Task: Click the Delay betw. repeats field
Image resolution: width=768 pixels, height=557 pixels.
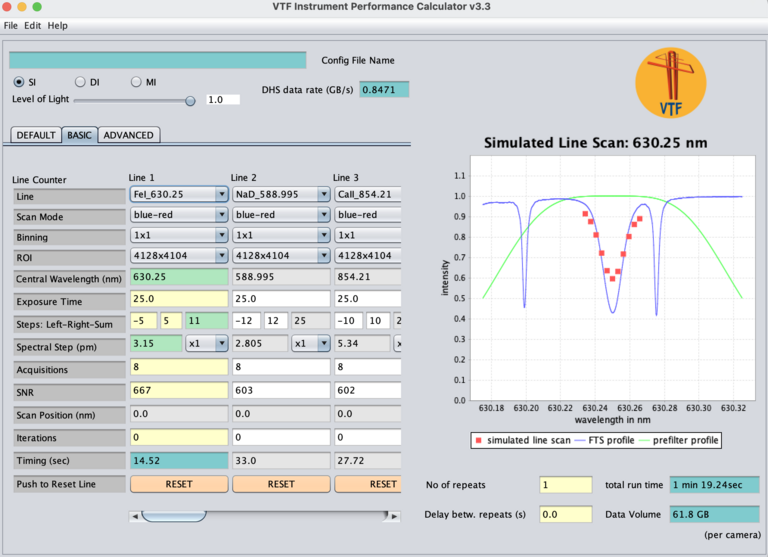Action: point(566,514)
